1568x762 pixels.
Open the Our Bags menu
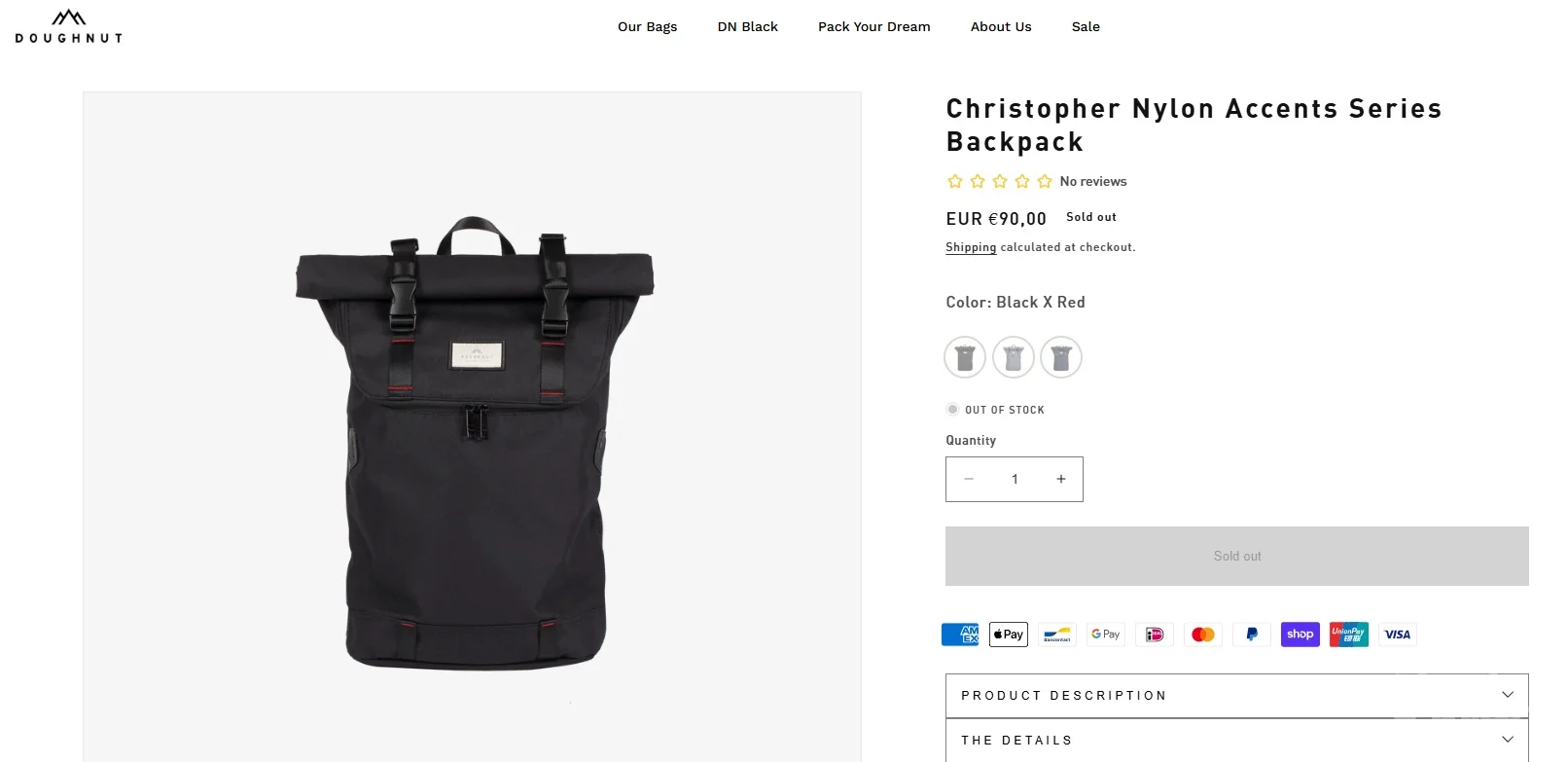click(x=648, y=27)
